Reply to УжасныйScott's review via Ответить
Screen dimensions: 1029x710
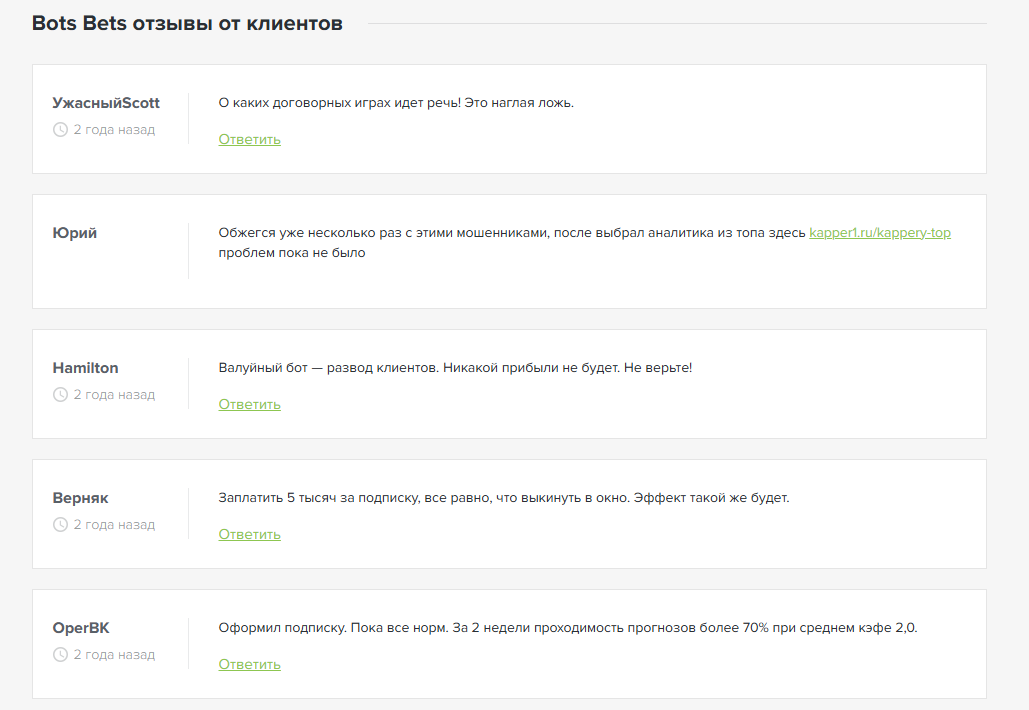pyautogui.click(x=249, y=140)
